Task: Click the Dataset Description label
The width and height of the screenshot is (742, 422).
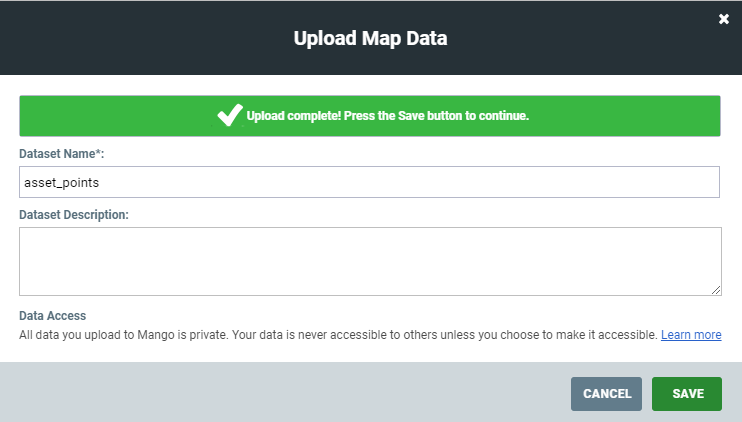Action: point(74,215)
